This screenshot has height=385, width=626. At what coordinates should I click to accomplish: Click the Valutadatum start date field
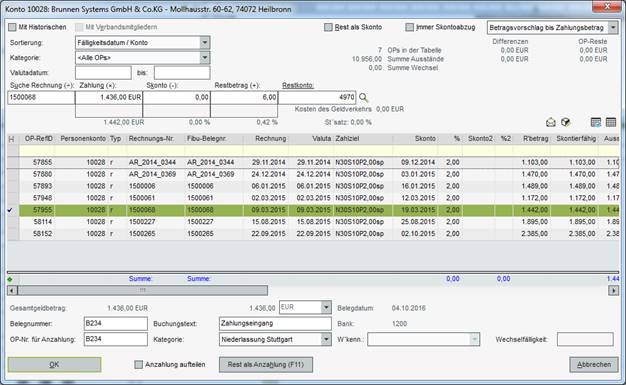[x=103, y=73]
